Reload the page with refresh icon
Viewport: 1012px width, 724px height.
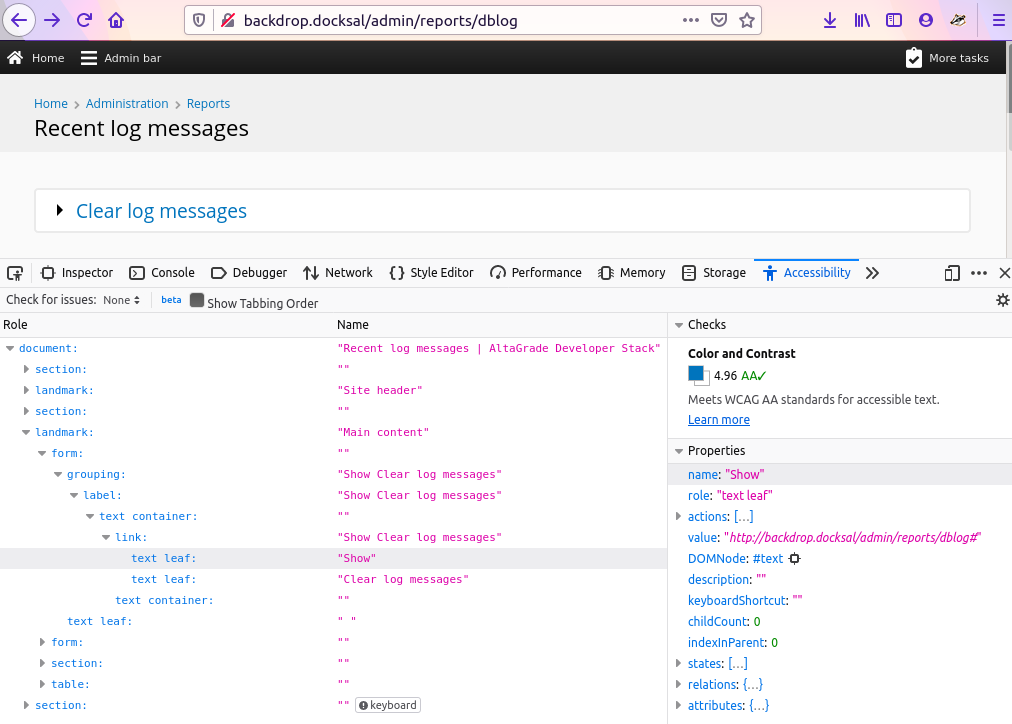tap(85, 20)
